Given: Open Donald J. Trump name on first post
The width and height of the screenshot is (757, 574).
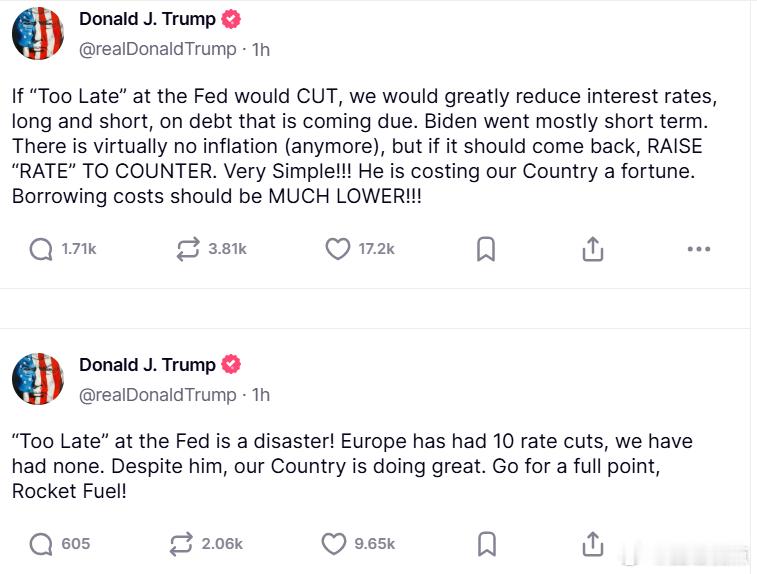Looking at the screenshot, I should pyautogui.click(x=147, y=19).
